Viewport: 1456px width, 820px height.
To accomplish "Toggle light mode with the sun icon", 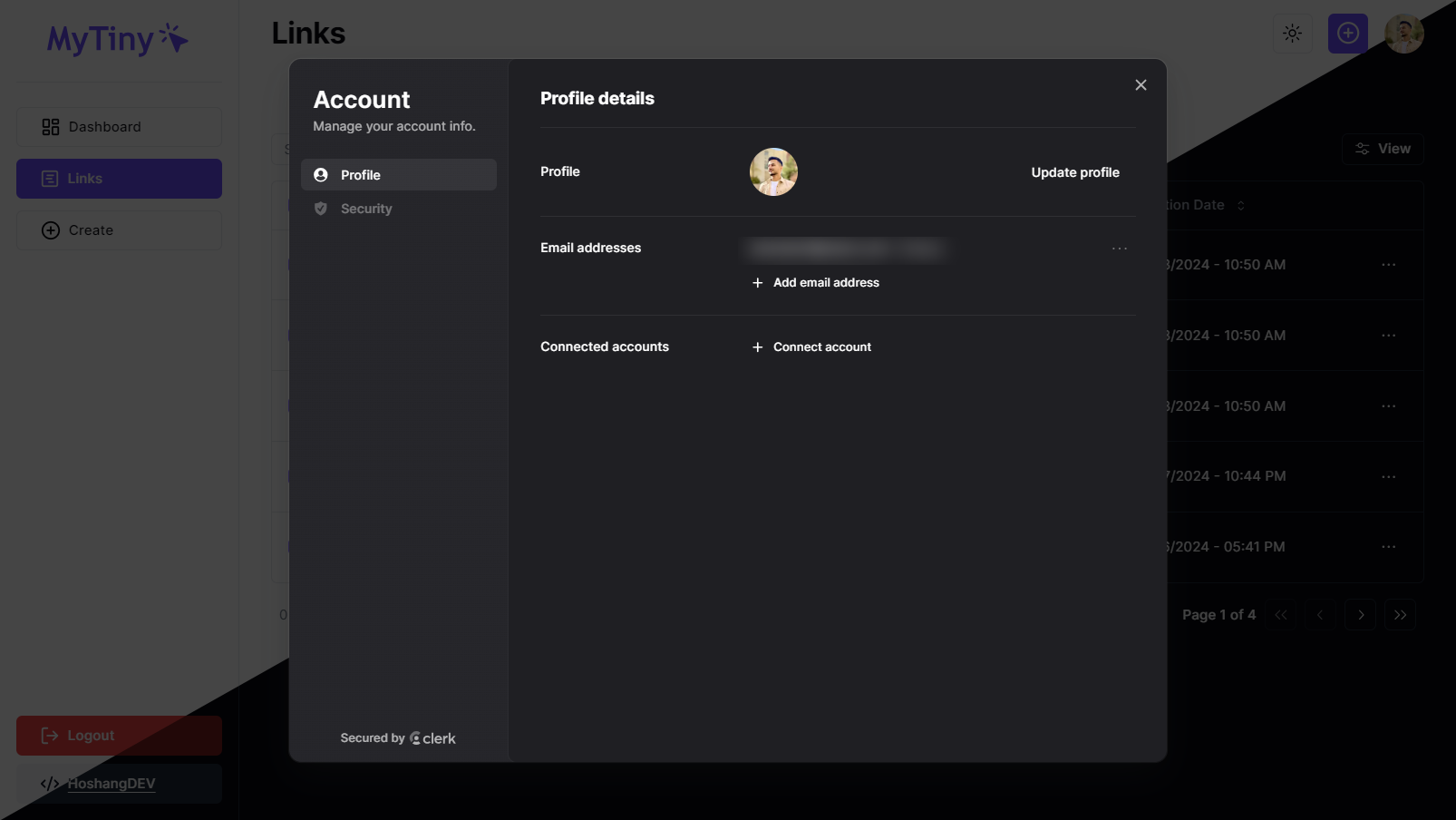I will coord(1291,33).
